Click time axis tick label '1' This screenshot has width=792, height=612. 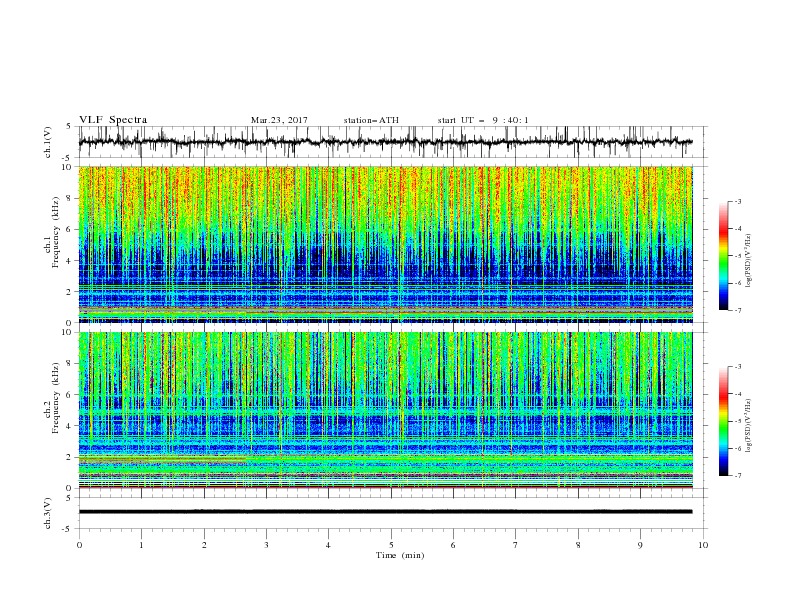[x=141, y=545]
